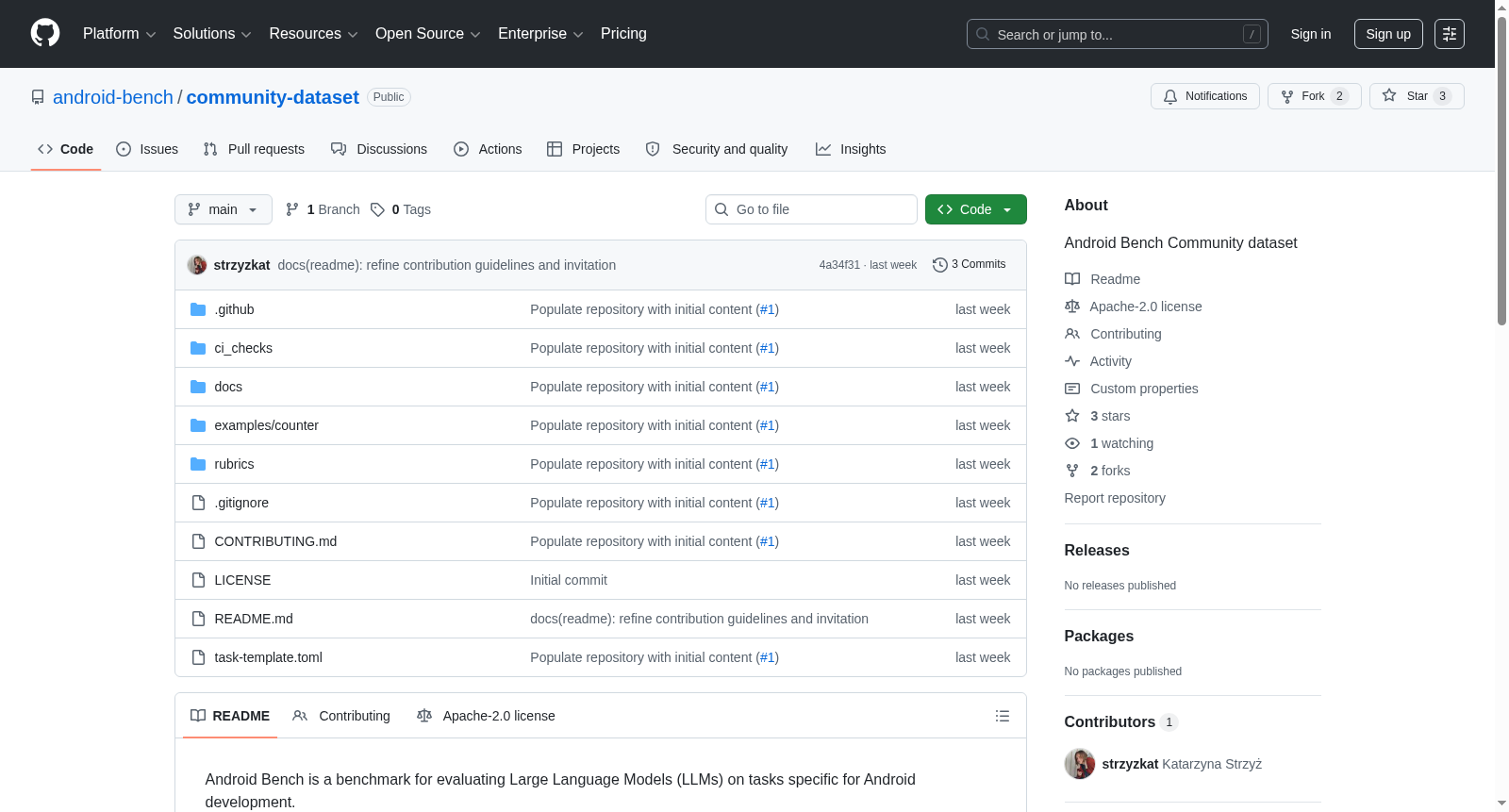Screen dimensions: 1509x812
Task: Open the task-template.toml file name
Action: (268, 657)
